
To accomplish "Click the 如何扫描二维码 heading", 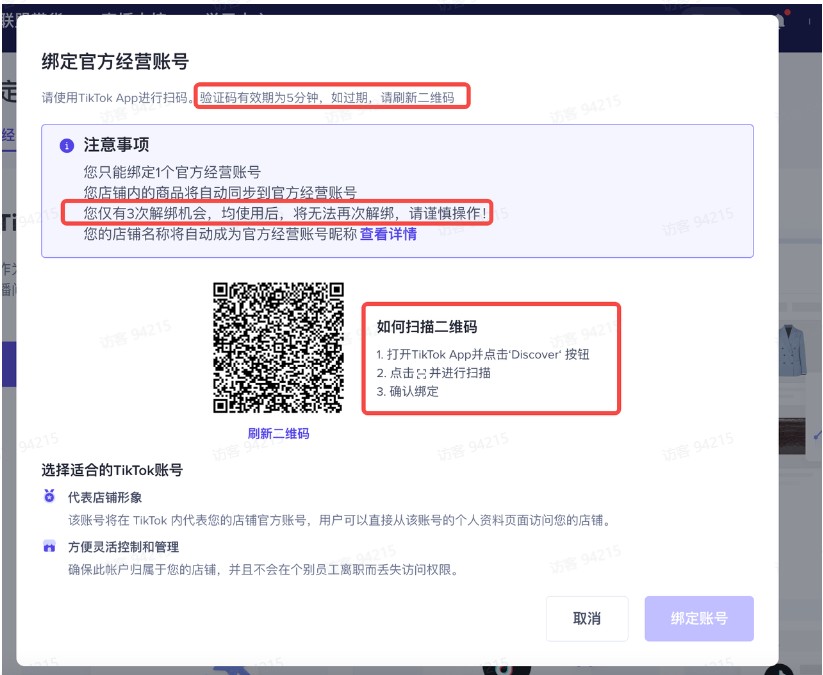I will click(426, 327).
